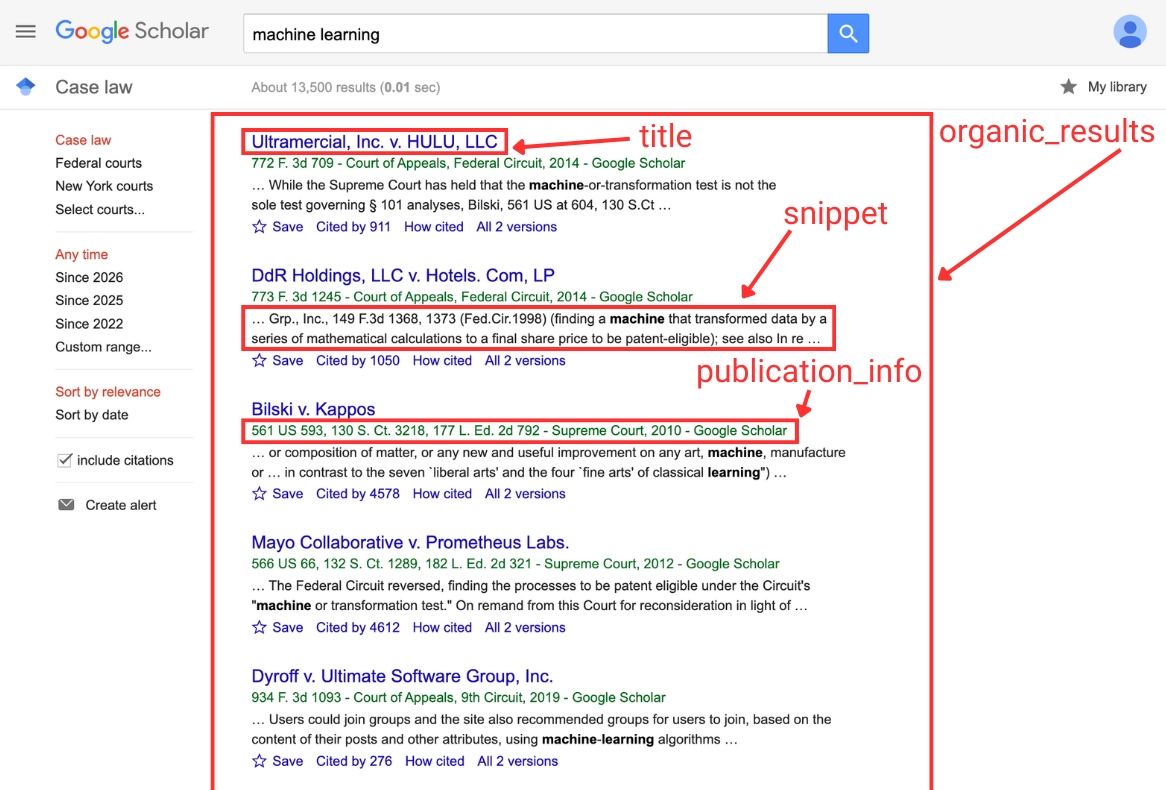Click the Create alert envelope icon
1166x790 pixels.
pos(66,504)
